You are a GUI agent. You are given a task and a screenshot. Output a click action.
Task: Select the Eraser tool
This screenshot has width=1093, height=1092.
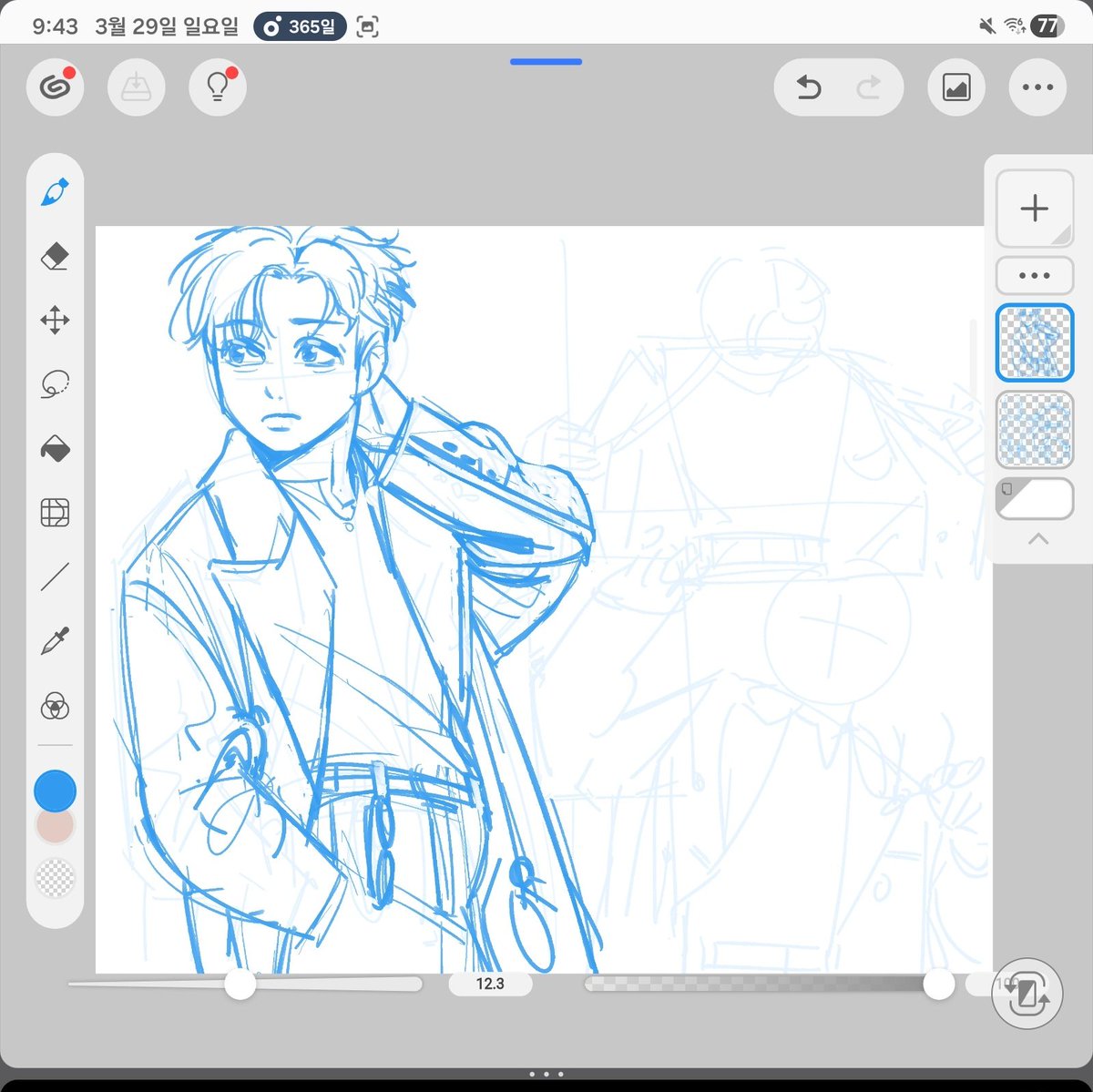(55, 256)
